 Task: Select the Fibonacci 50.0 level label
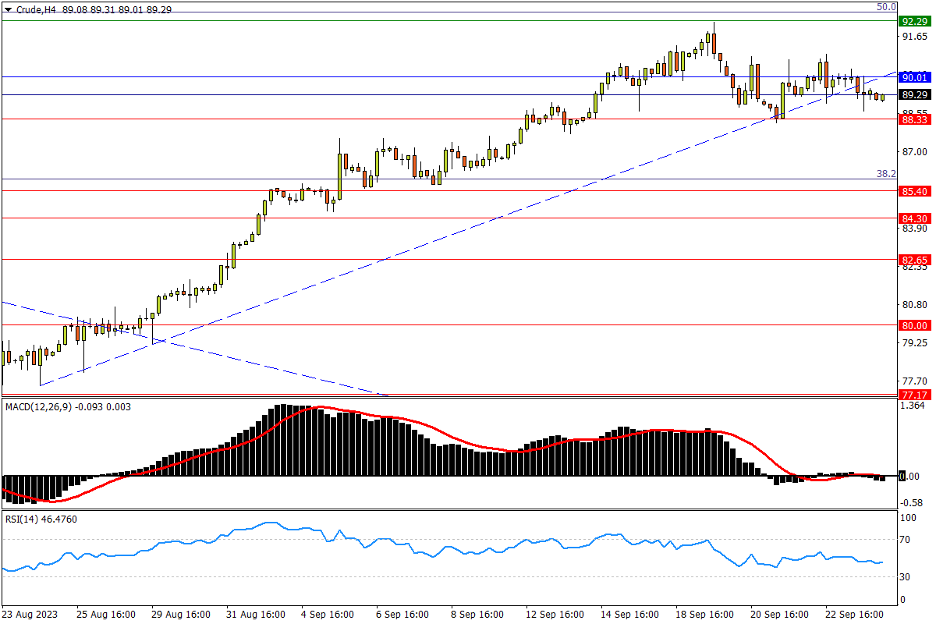point(885,7)
